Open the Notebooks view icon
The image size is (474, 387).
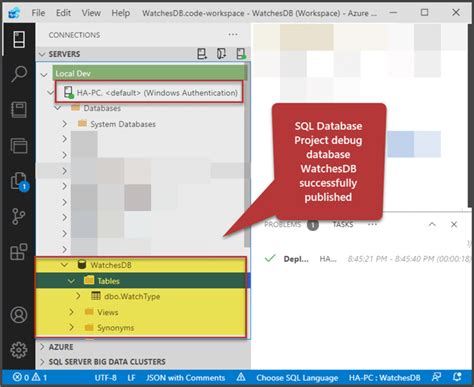(19, 110)
